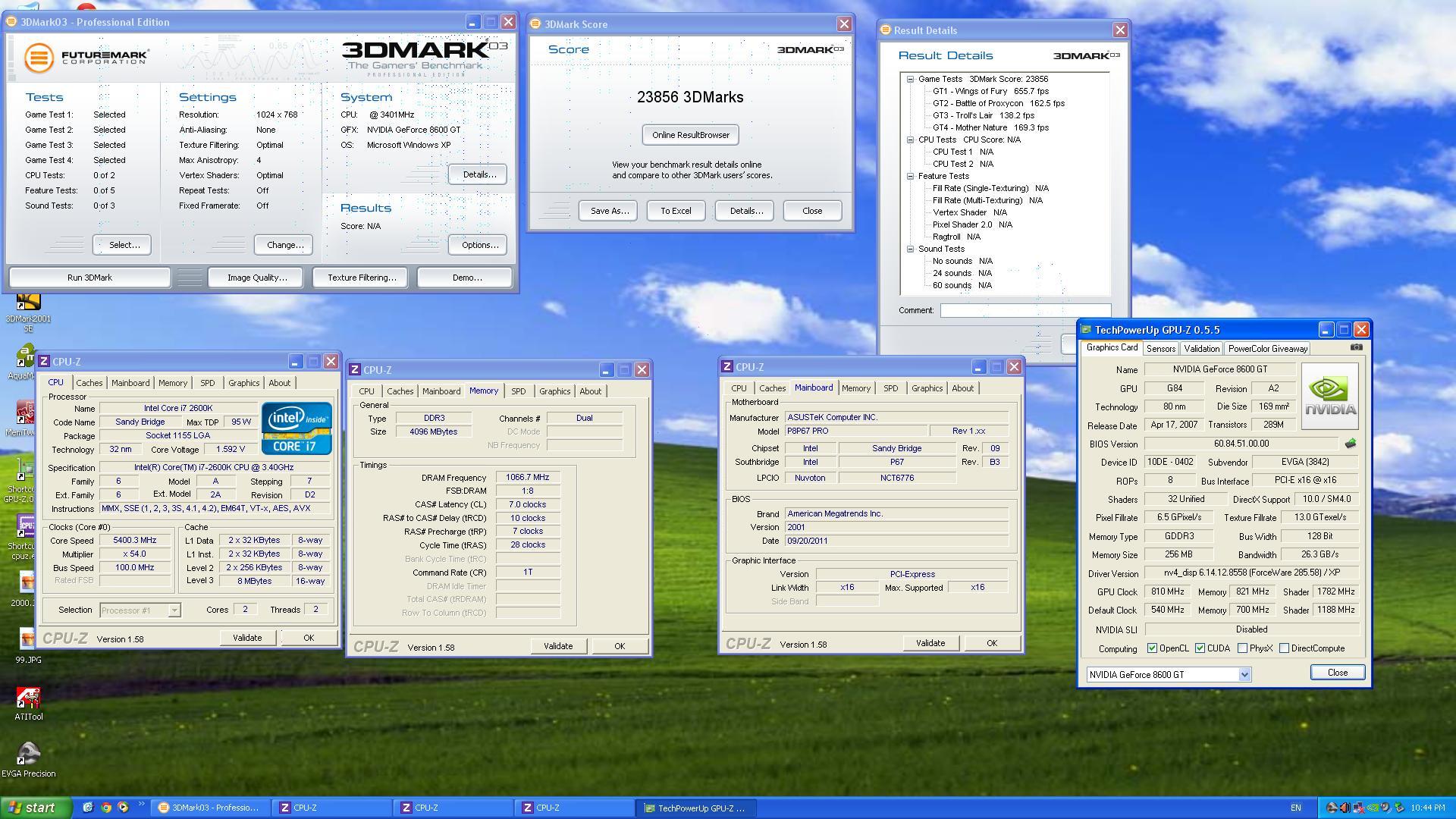Click the Intel Core i7 badge in CPU-Z
This screenshot has width=1456, height=819.
[x=297, y=428]
